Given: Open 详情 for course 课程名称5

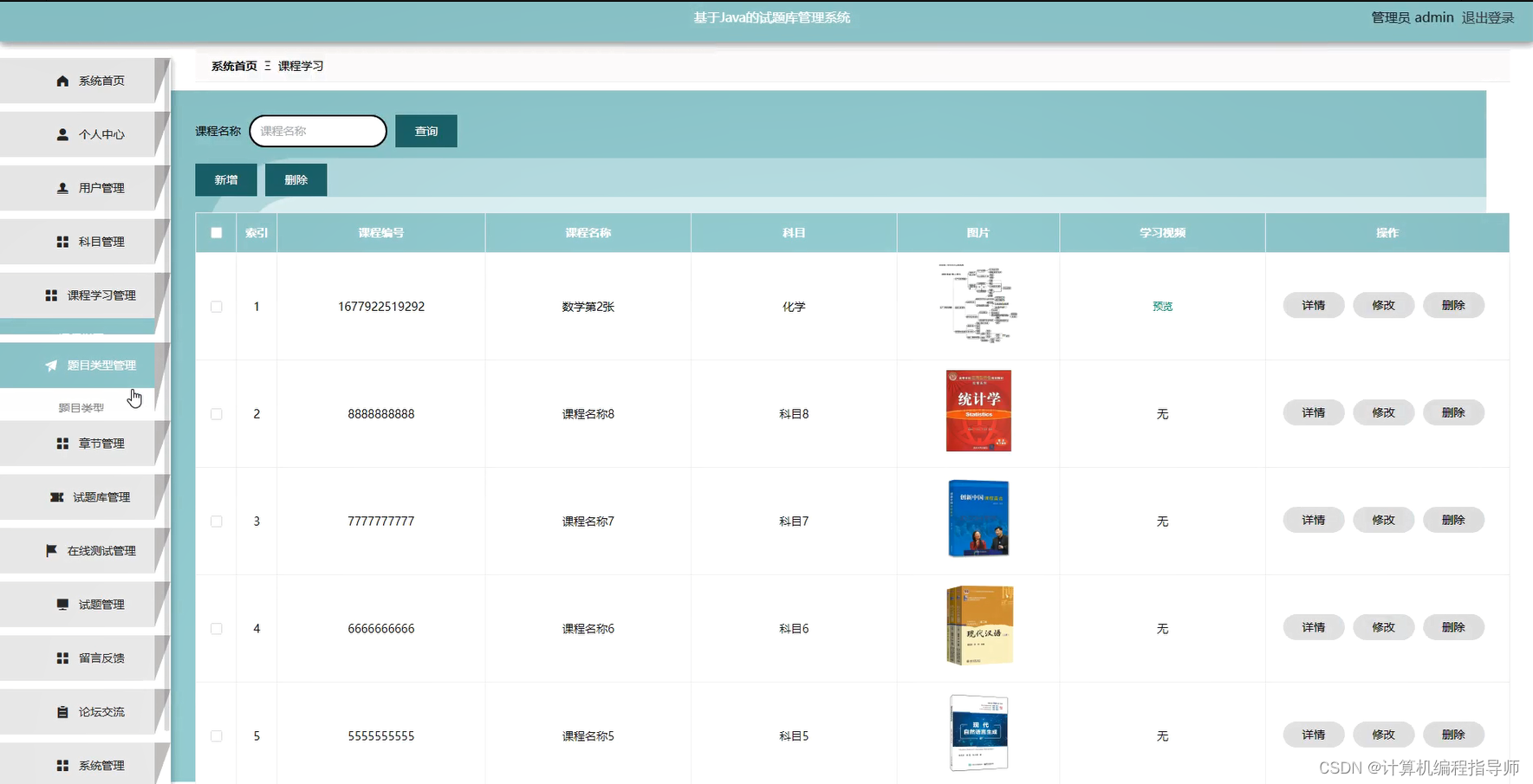Looking at the screenshot, I should pyautogui.click(x=1314, y=735).
